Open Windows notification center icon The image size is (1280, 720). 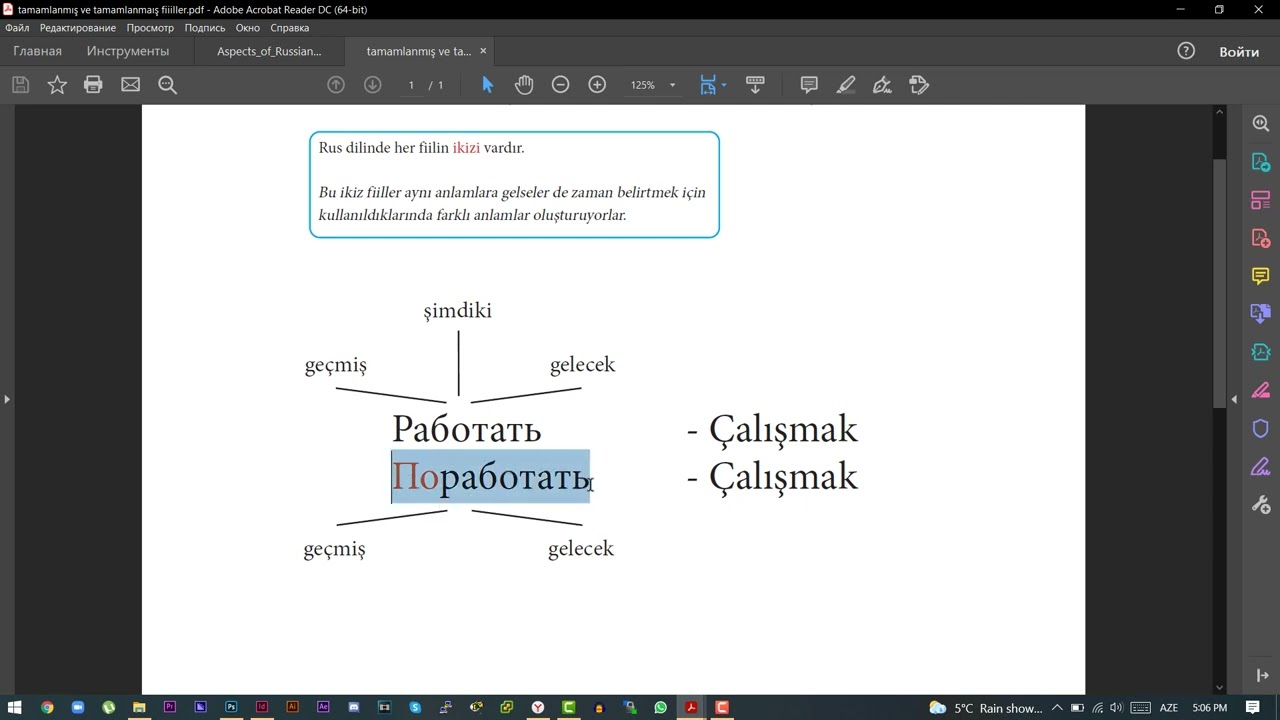coord(1252,708)
